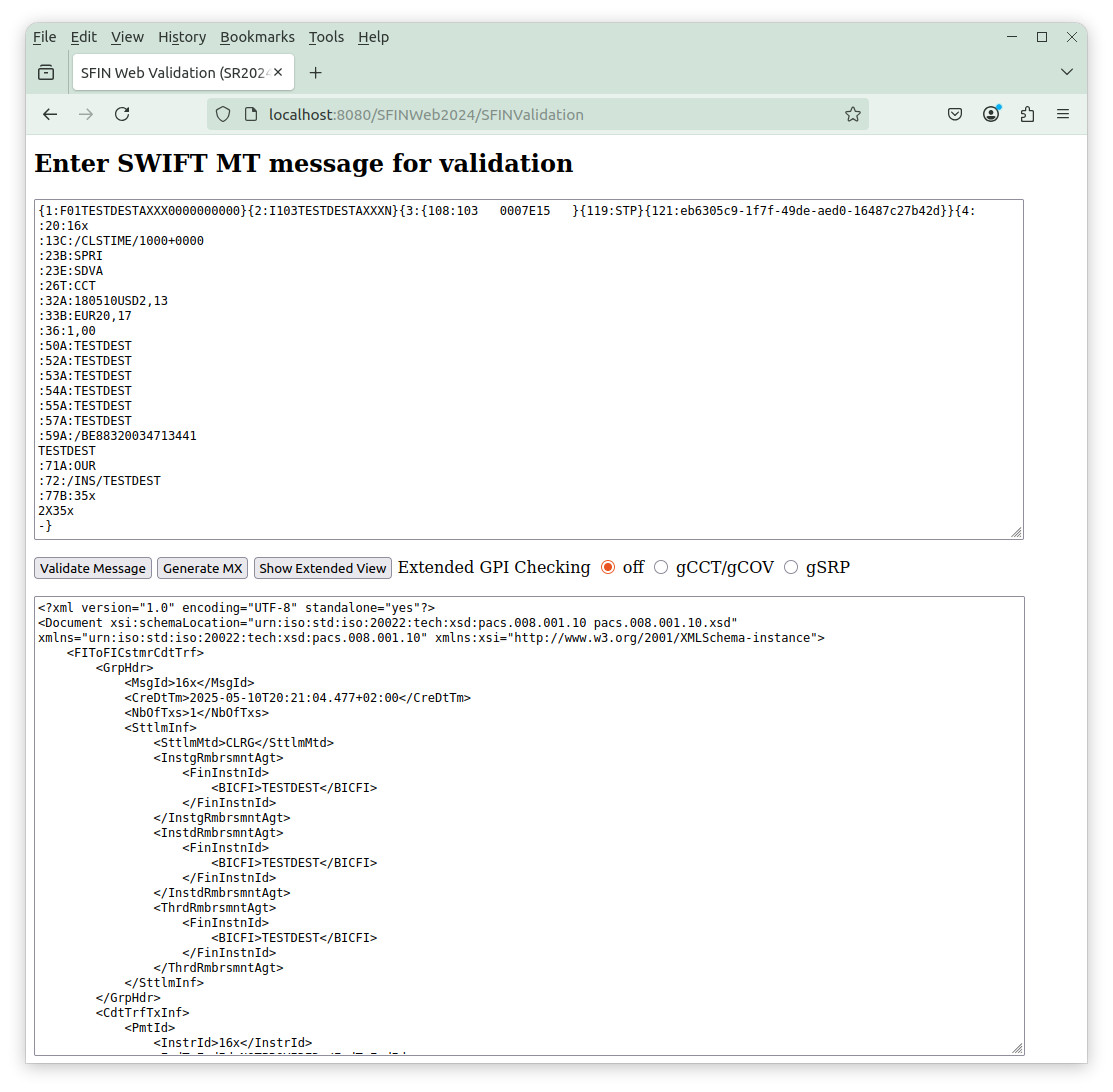Open the Firefox View icon

[x=46, y=72]
